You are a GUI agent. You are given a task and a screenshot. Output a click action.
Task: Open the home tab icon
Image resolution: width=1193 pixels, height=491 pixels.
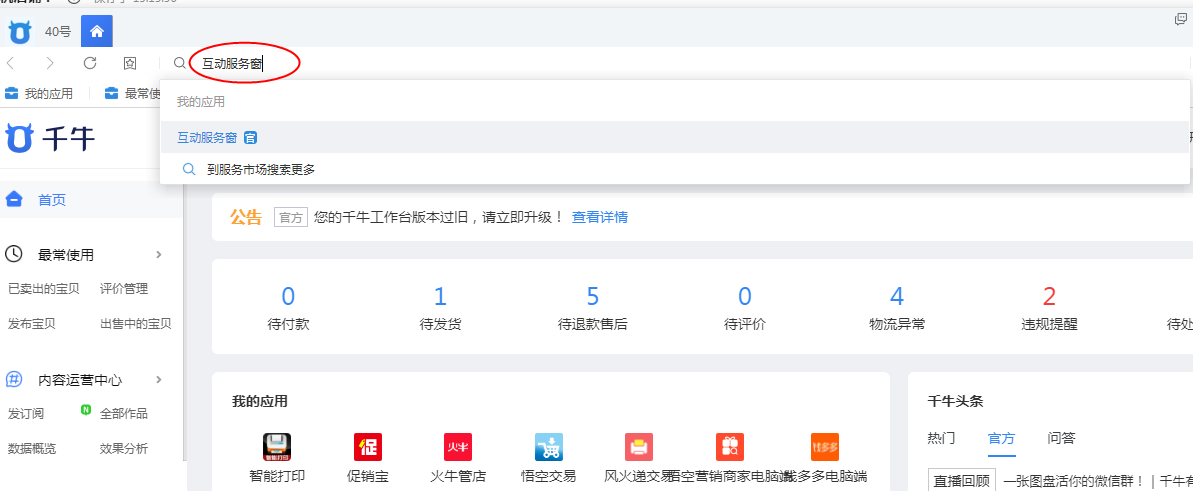97,32
